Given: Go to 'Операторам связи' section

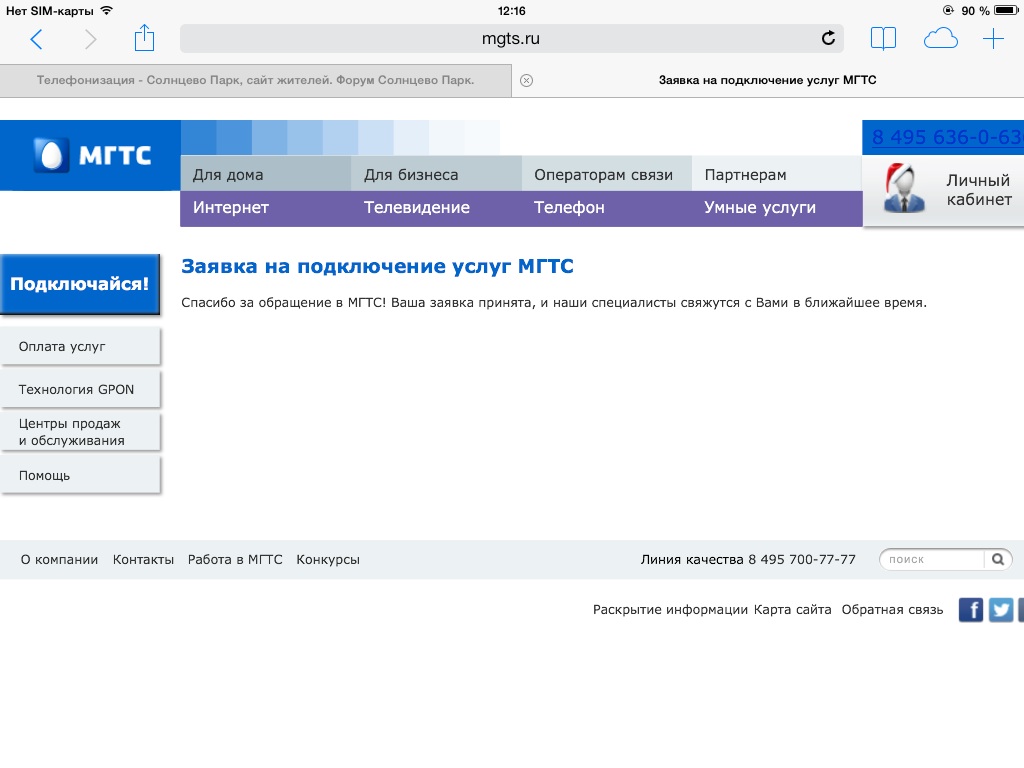Looking at the screenshot, I should pos(607,174).
